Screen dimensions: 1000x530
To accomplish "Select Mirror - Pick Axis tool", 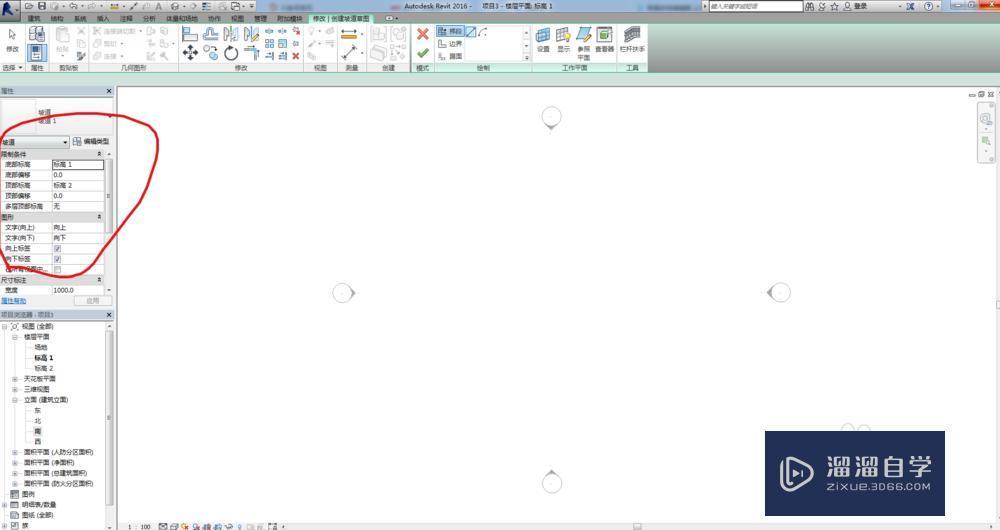I will pyautogui.click(x=231, y=34).
